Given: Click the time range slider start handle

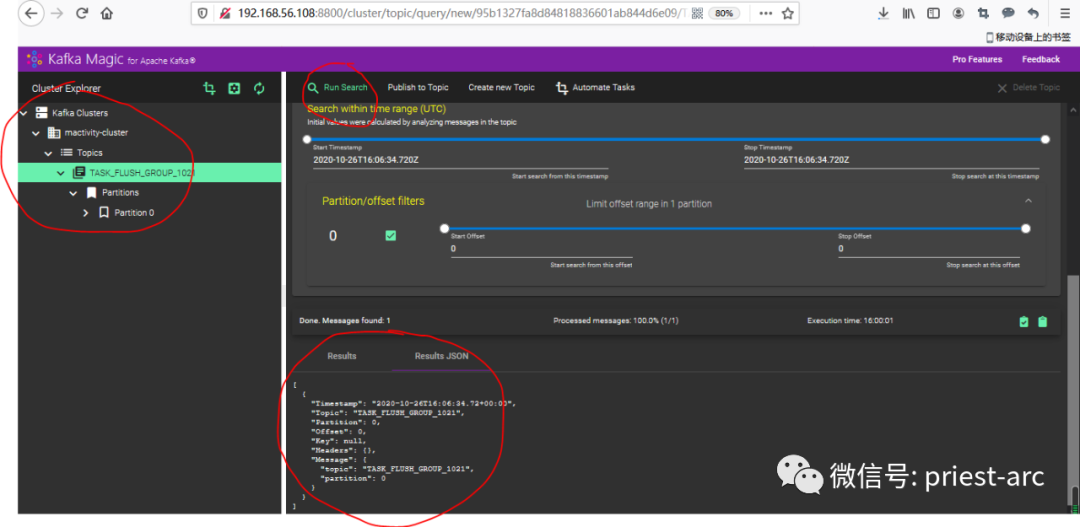Looking at the screenshot, I should point(307,139).
